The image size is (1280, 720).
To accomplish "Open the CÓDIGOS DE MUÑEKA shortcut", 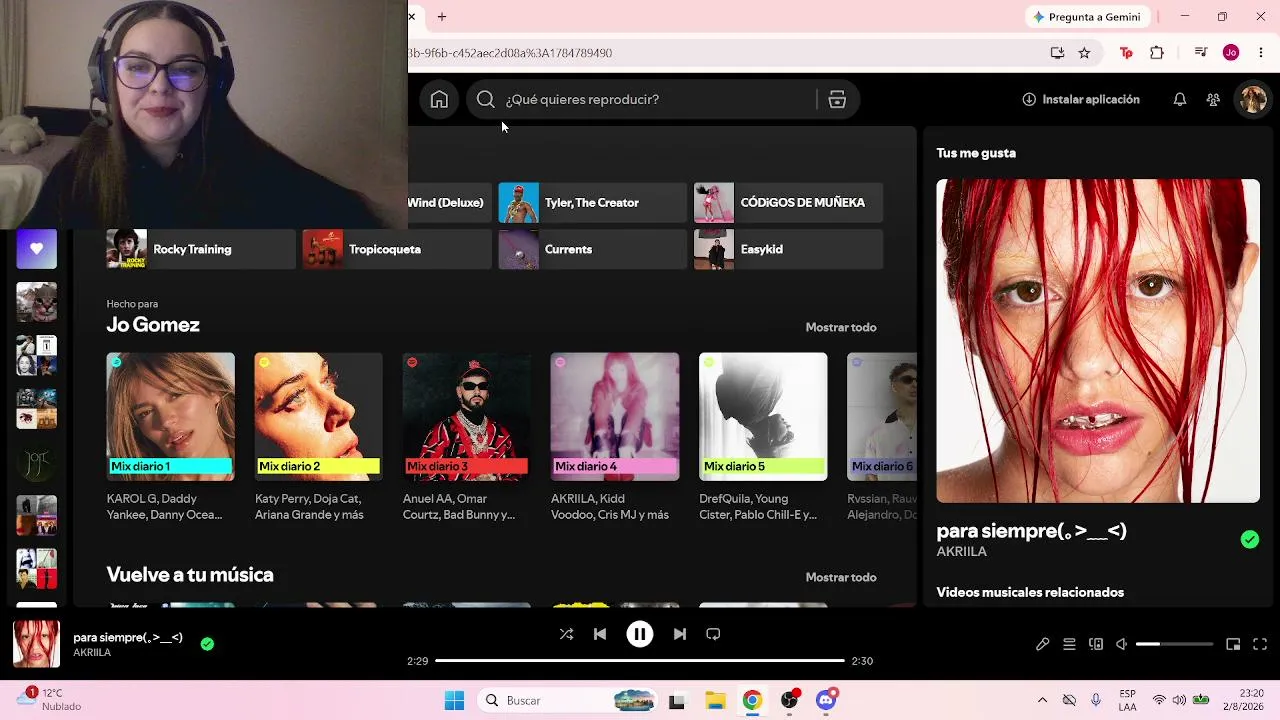I will (789, 202).
